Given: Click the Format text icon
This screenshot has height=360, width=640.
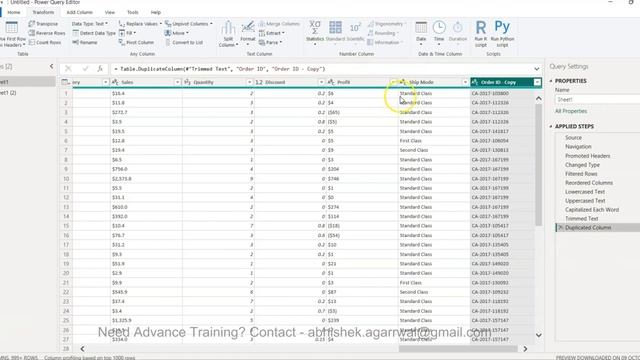Looking at the screenshot, I should [x=247, y=27].
